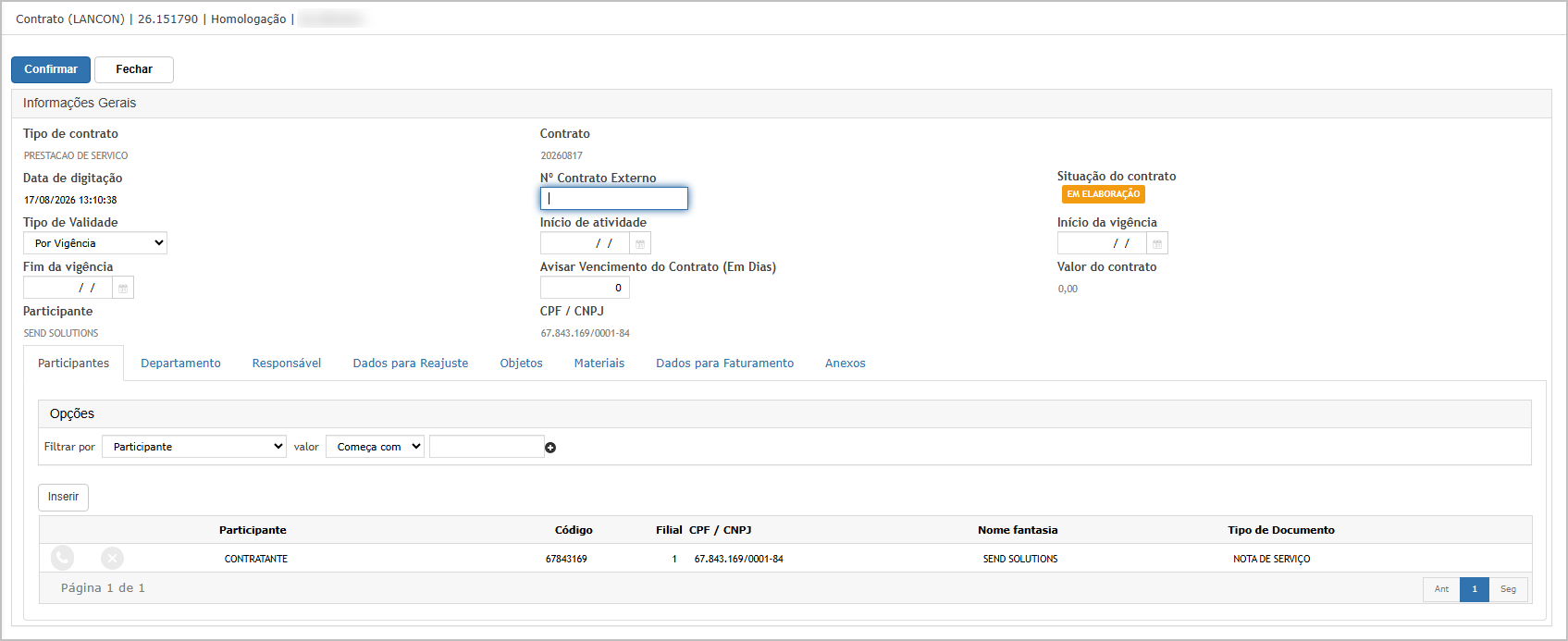Viewport: 1568px width, 641px height.
Task: Click the filter value text box
Action: point(487,447)
